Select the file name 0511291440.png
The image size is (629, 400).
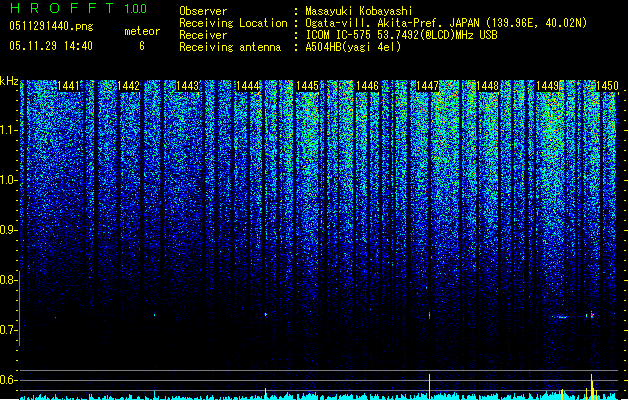click(51, 27)
